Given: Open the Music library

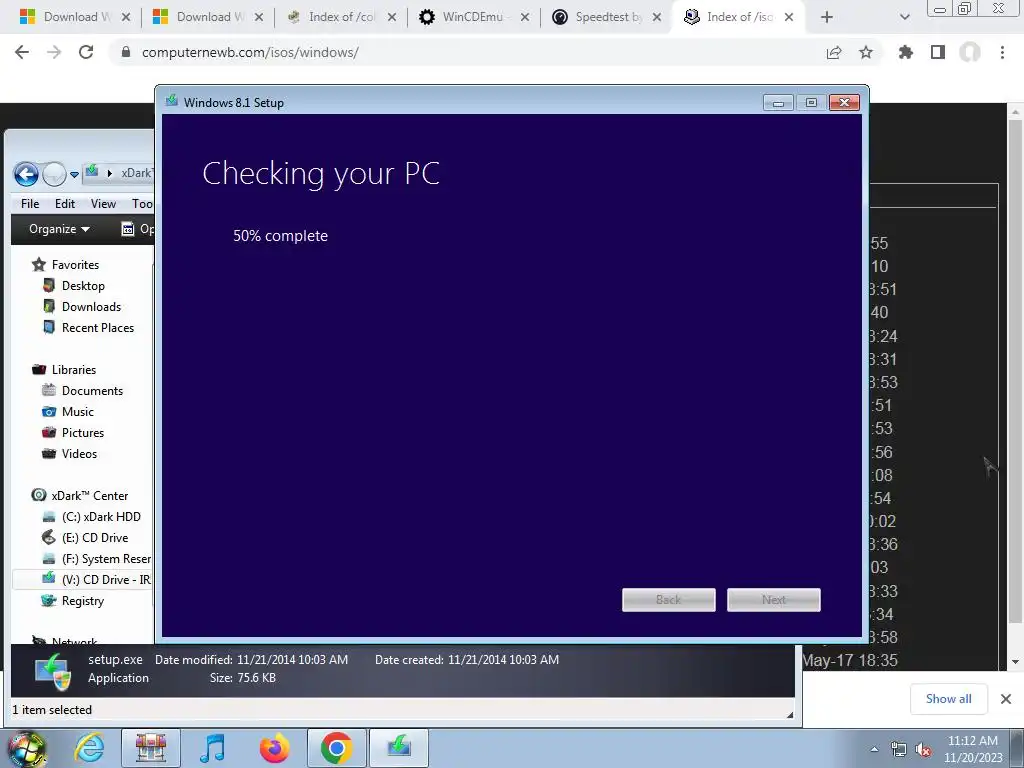Looking at the screenshot, I should (78, 411).
